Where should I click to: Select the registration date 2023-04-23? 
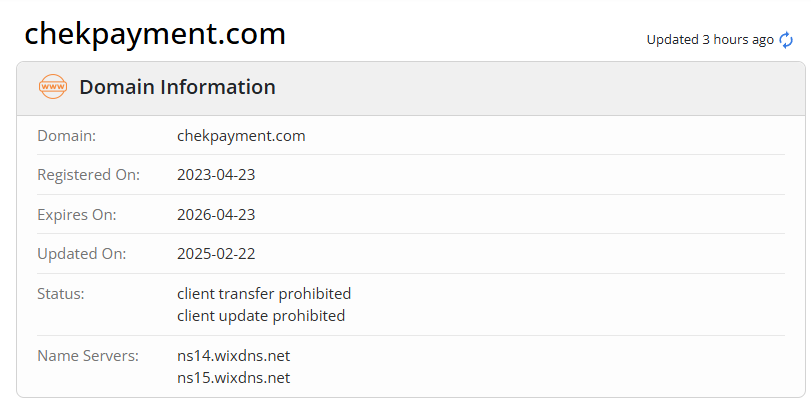(x=216, y=174)
